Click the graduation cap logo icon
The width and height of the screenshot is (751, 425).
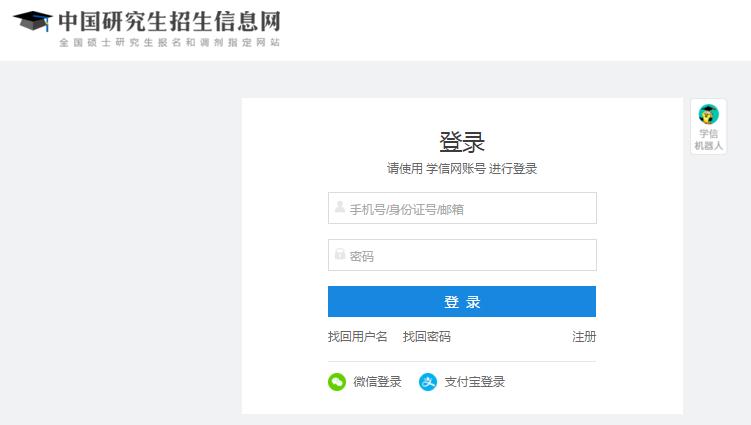pos(32,22)
